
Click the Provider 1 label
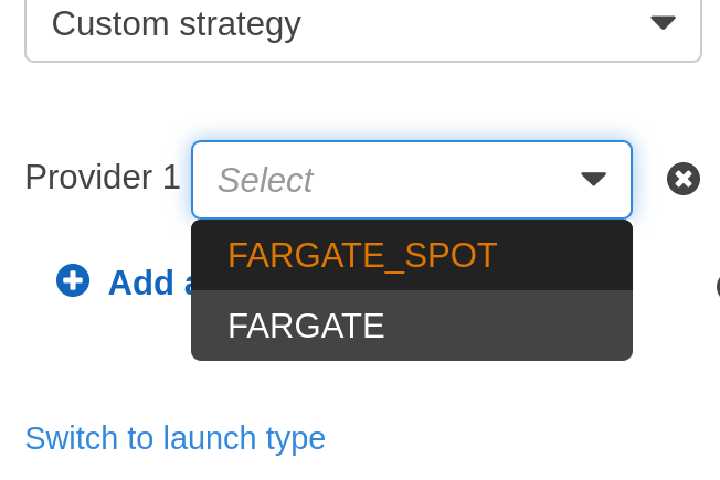point(102,178)
